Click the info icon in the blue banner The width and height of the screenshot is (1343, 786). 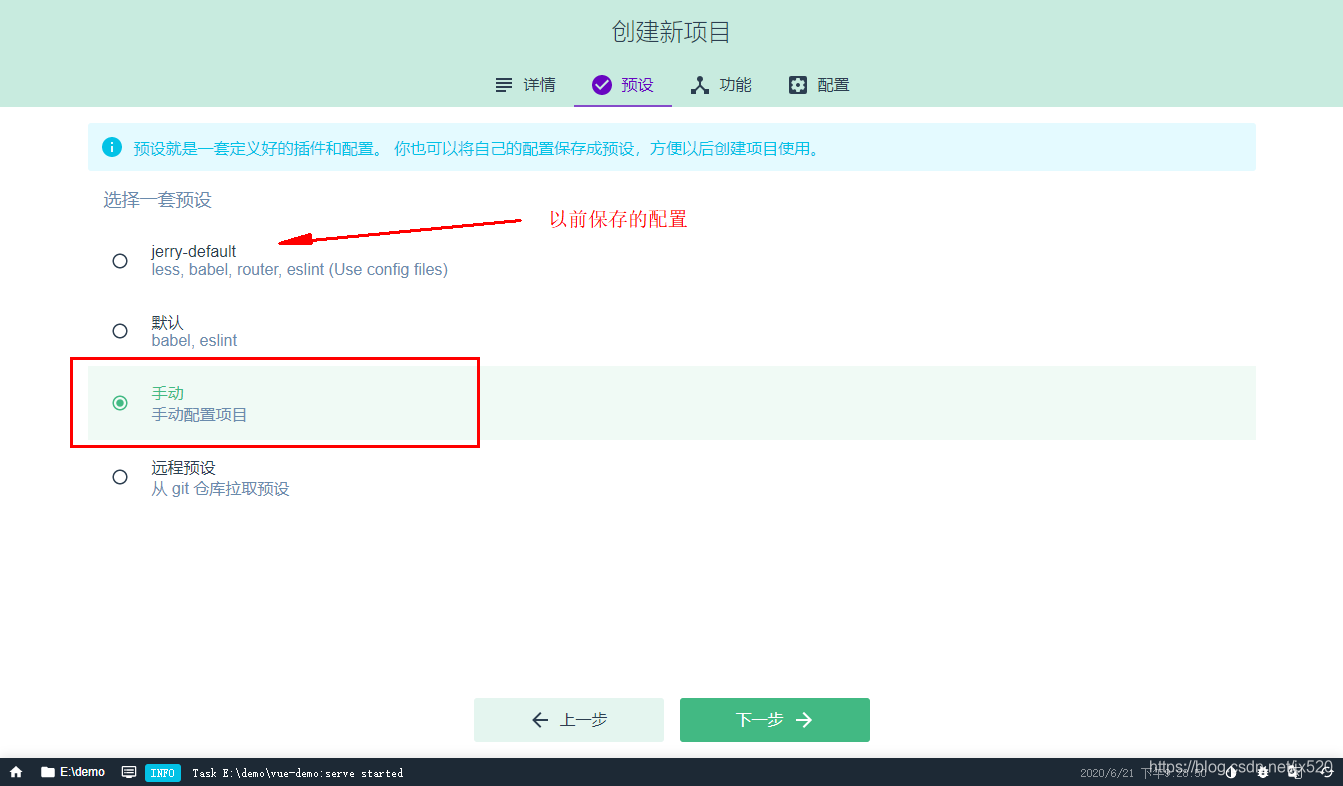[112, 148]
